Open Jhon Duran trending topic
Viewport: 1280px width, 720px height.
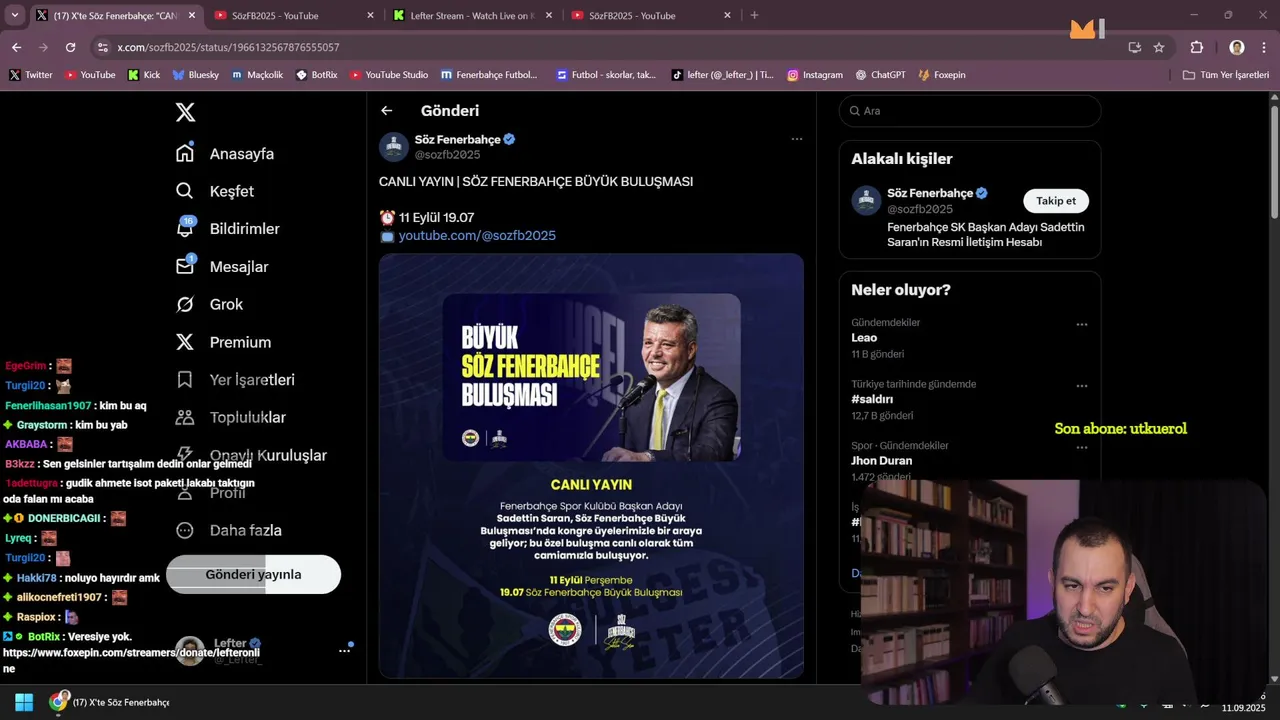point(881,461)
